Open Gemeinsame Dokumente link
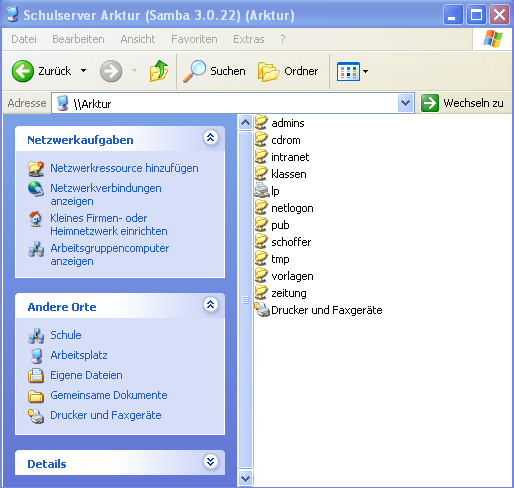The height and width of the screenshot is (488, 514). click(109, 395)
